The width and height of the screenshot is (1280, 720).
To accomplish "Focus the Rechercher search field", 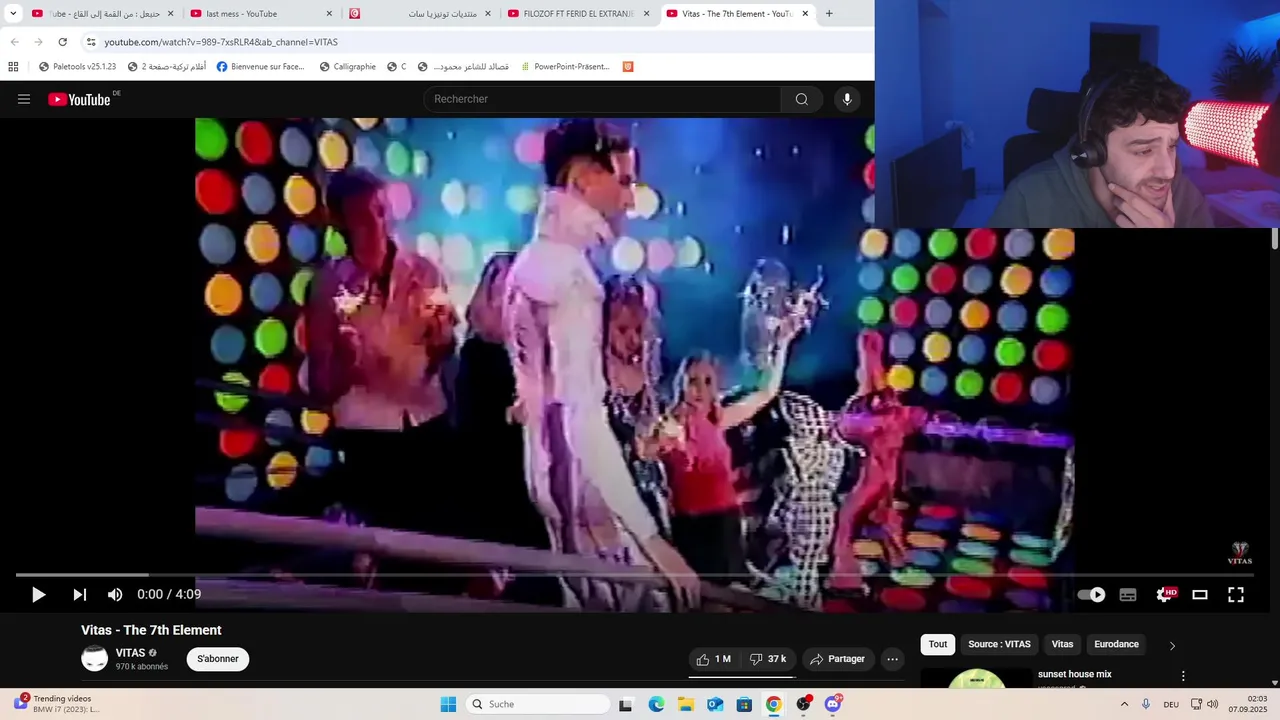I will (602, 99).
